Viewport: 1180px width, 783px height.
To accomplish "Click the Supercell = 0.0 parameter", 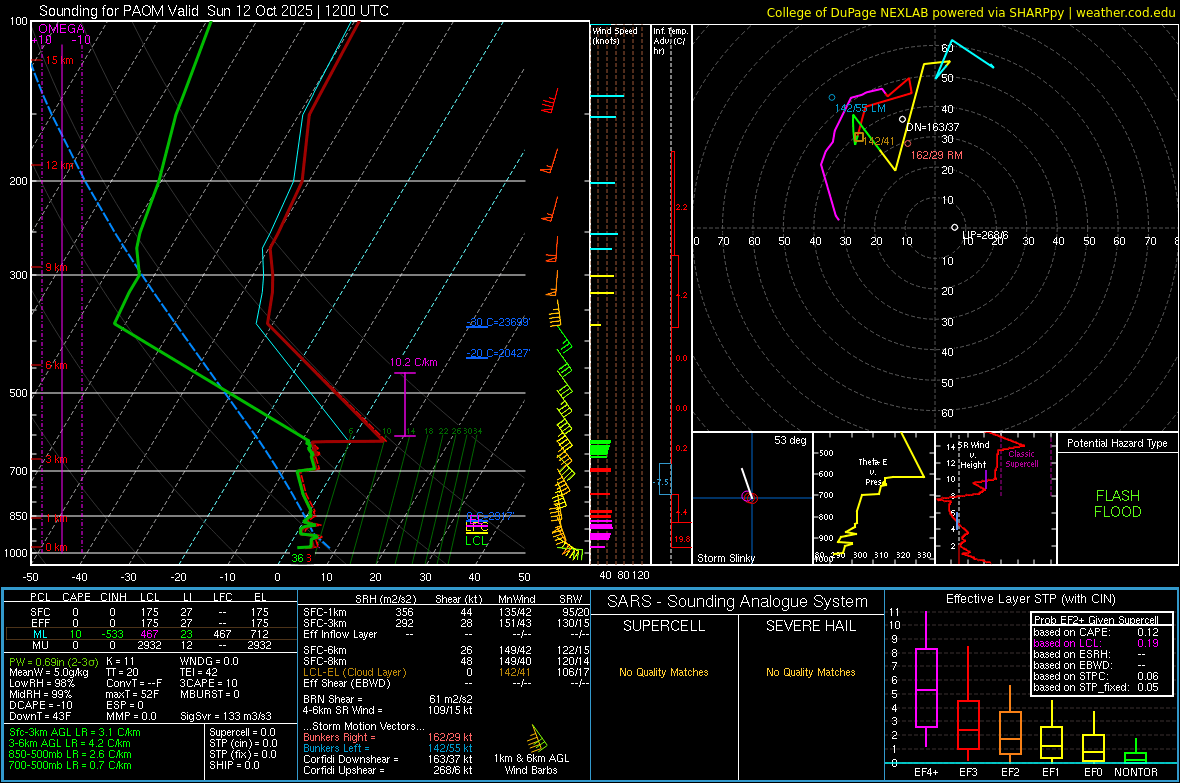I will coord(242,733).
